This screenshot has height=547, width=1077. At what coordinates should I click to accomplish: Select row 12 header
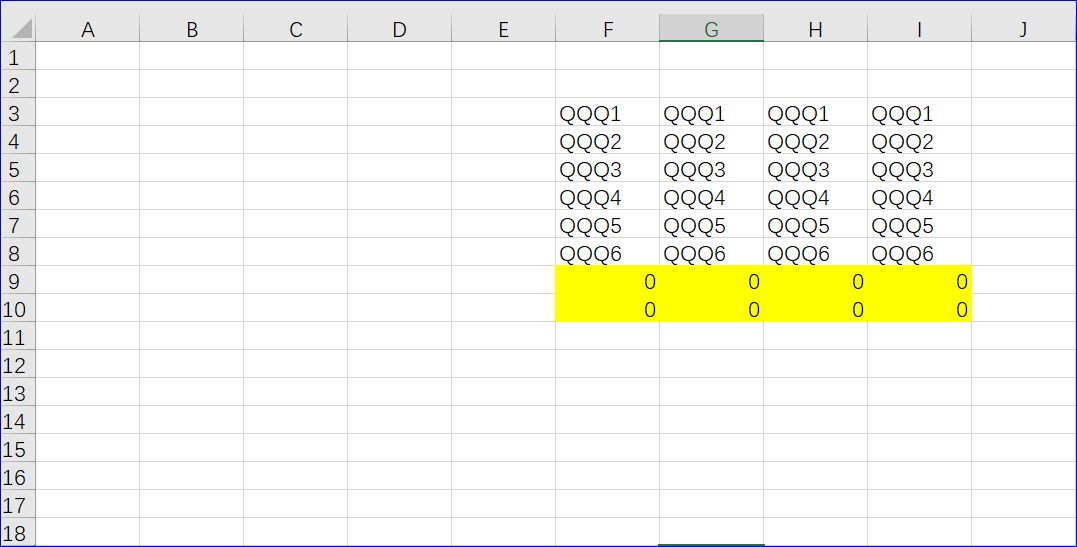[x=19, y=364]
